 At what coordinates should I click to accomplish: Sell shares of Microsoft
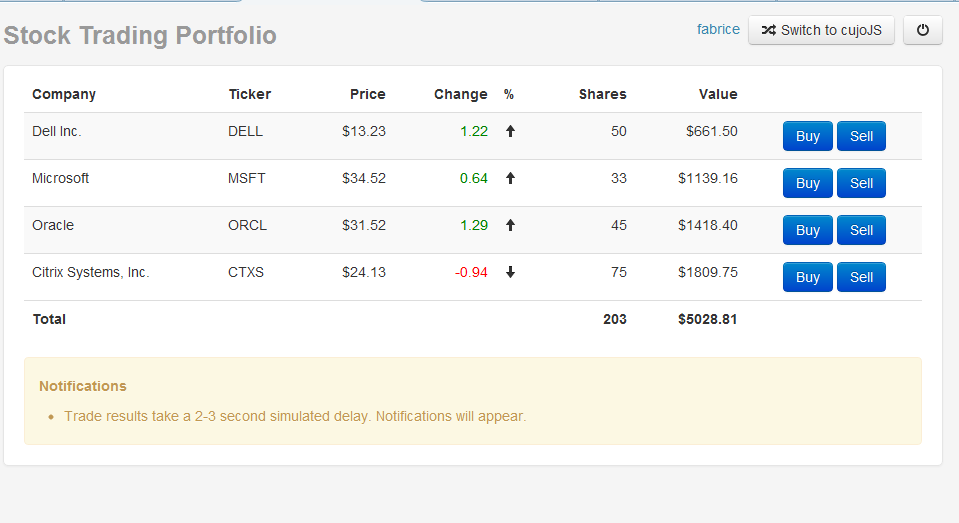point(861,183)
